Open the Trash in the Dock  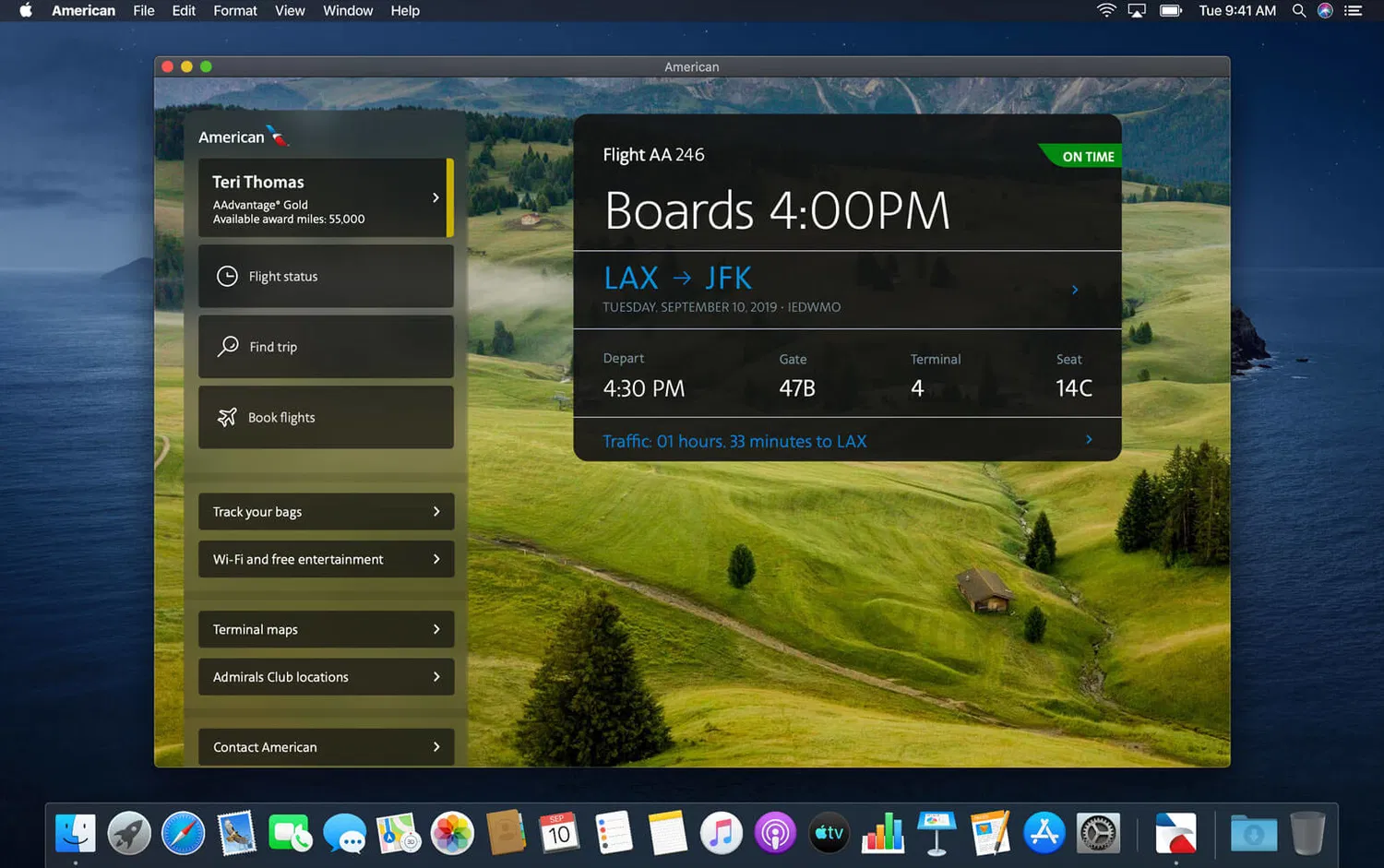click(1308, 834)
